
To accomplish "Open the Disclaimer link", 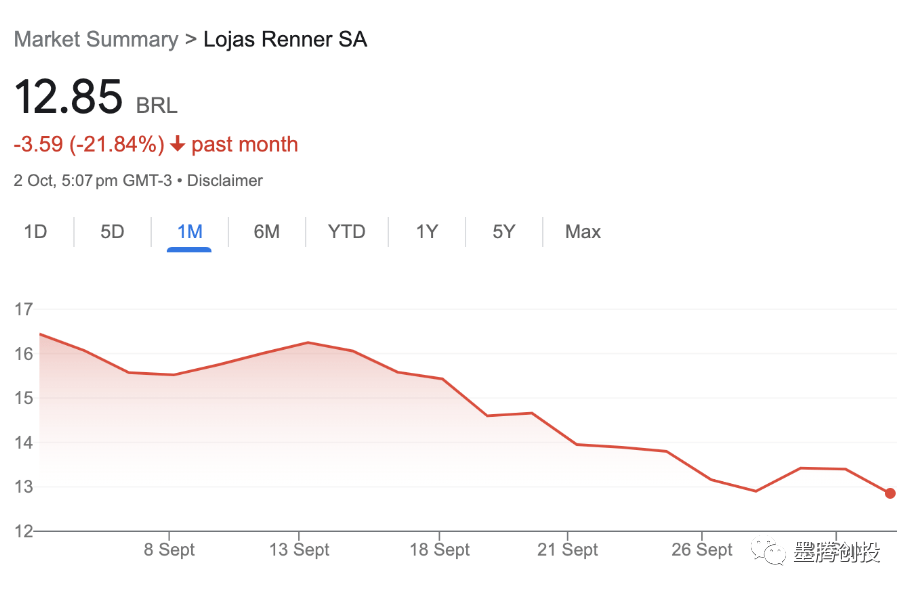I will (x=225, y=181).
